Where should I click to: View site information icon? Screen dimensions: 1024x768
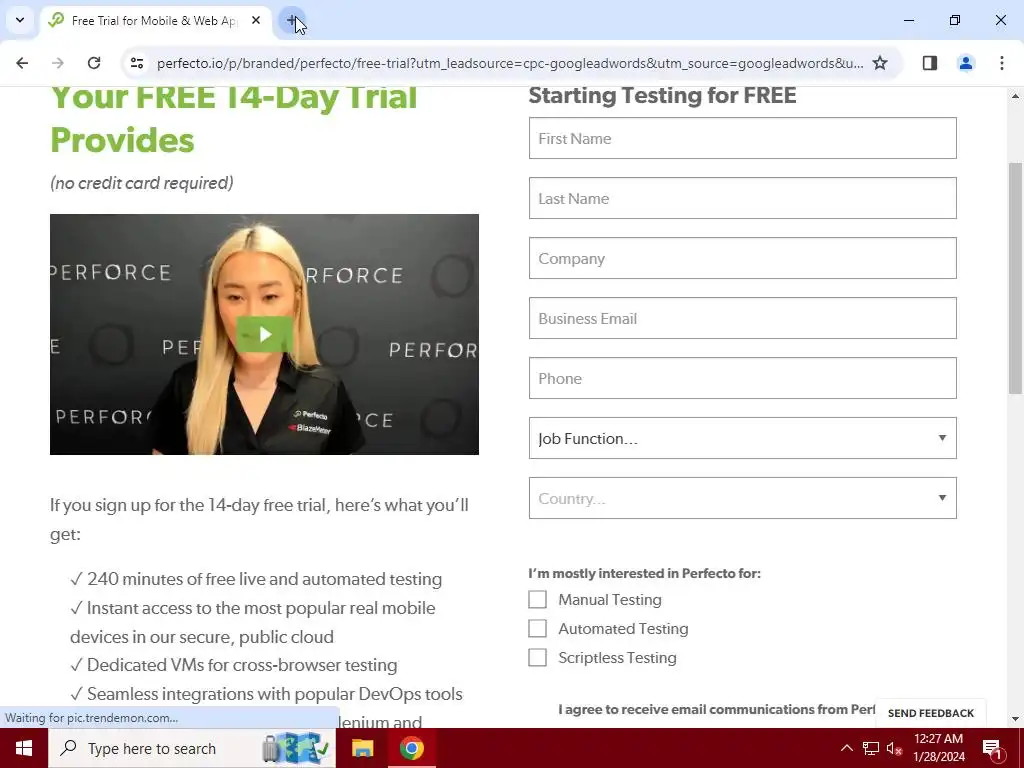136,63
